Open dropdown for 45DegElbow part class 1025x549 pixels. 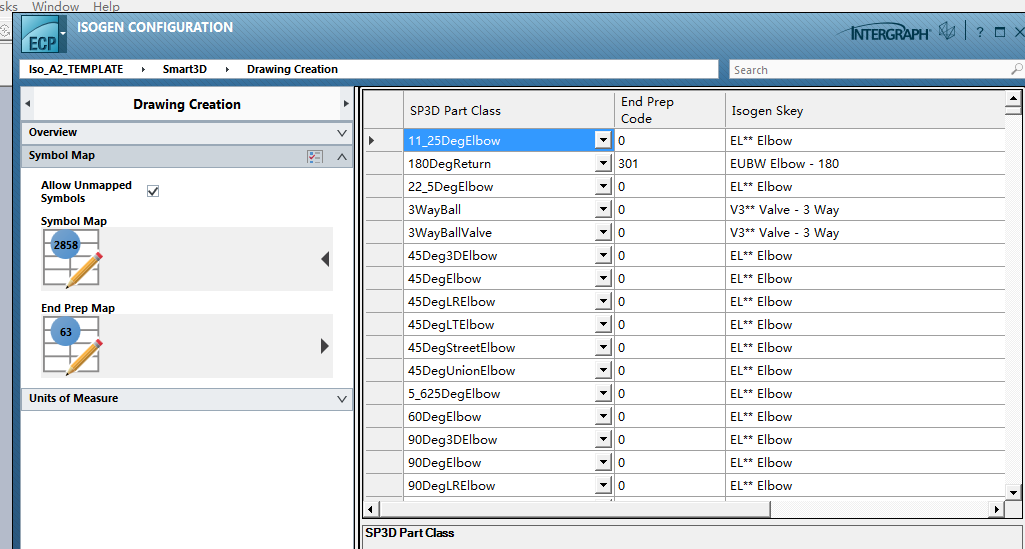603,279
